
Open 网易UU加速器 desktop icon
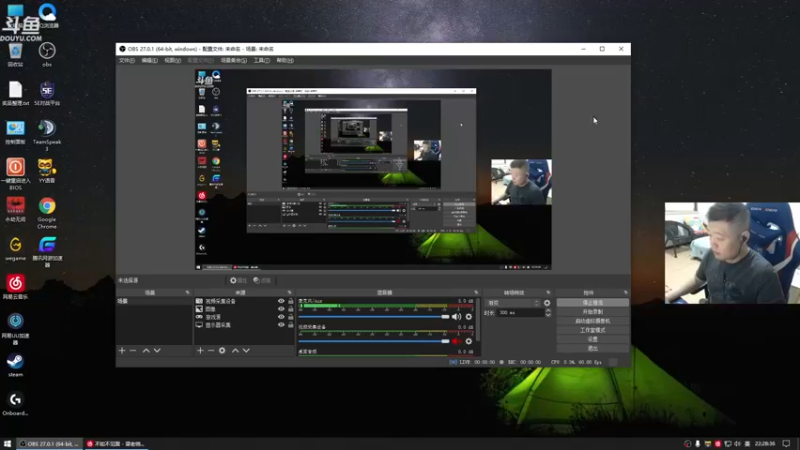coord(15,329)
